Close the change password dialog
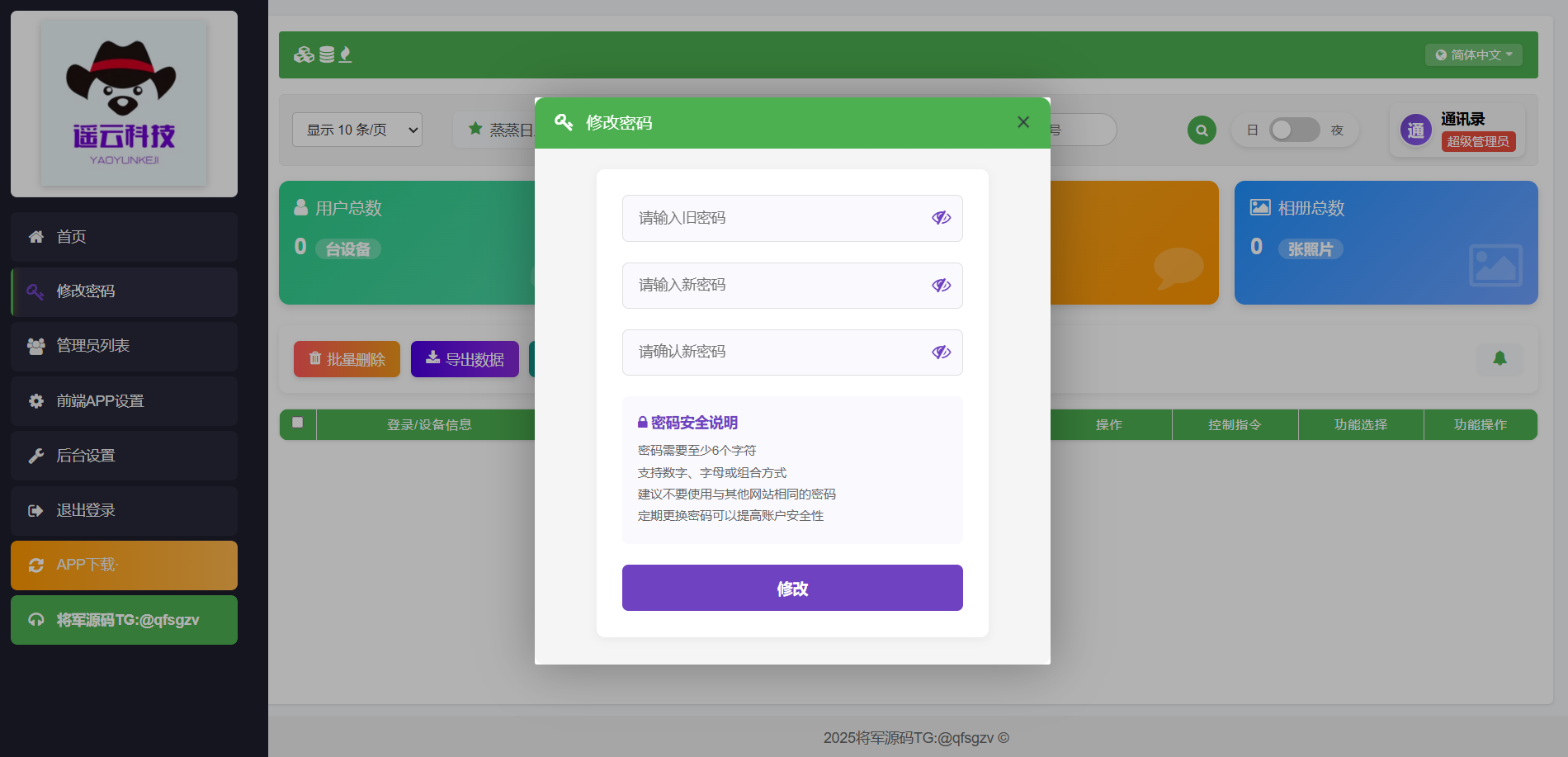1568x757 pixels. point(1023,122)
